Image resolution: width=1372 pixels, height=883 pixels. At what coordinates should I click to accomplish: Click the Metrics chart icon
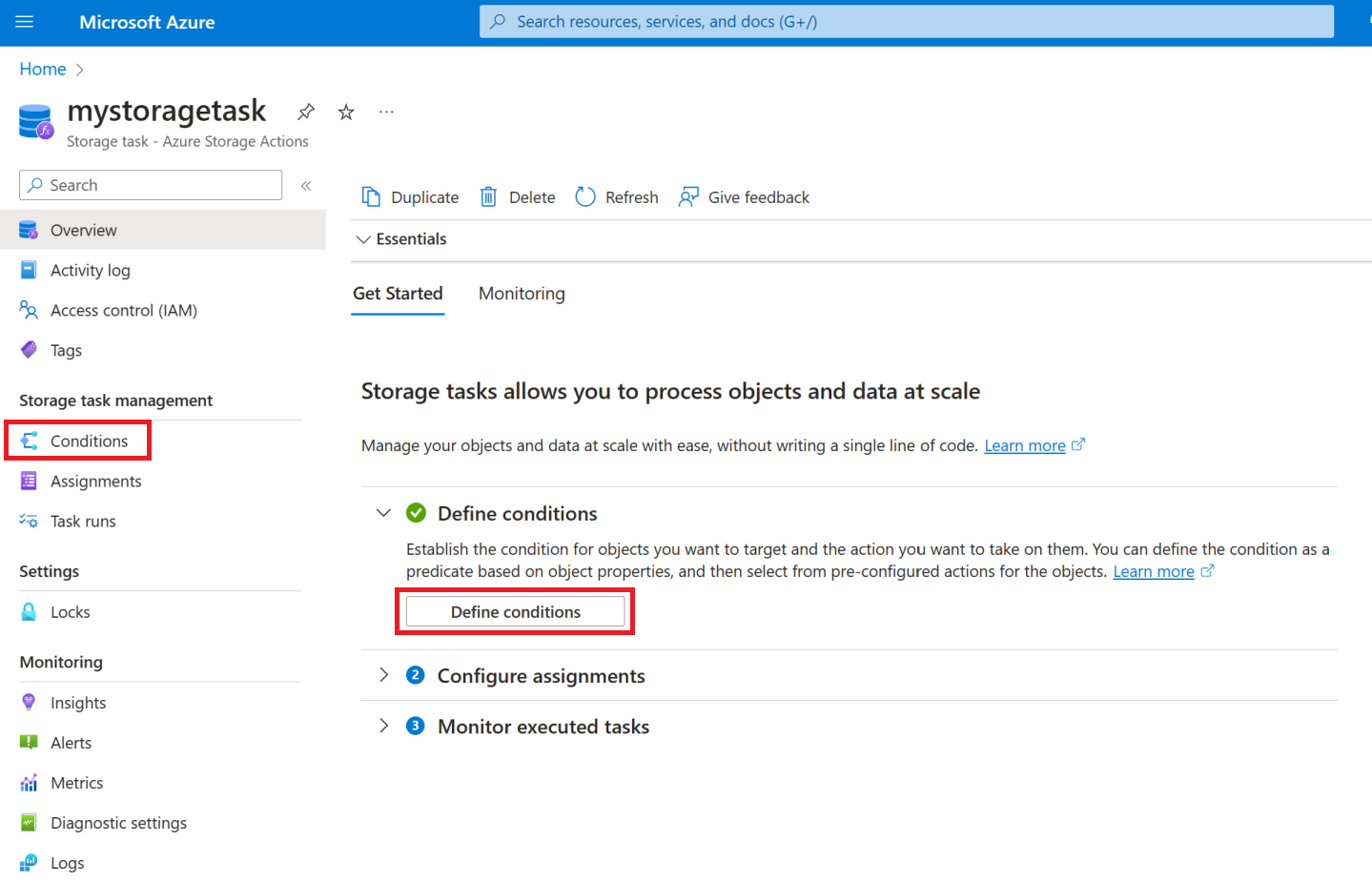[29, 782]
